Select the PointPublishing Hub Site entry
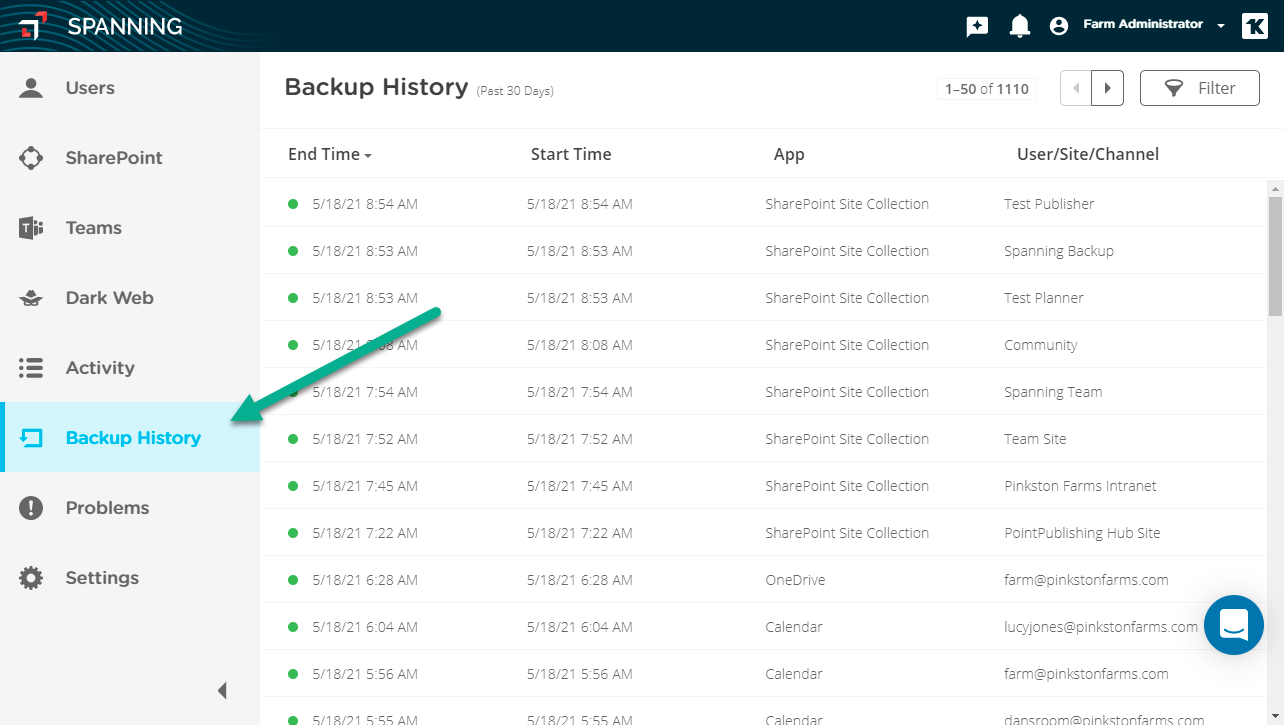Screen dimensions: 1284x725 click(1082, 533)
